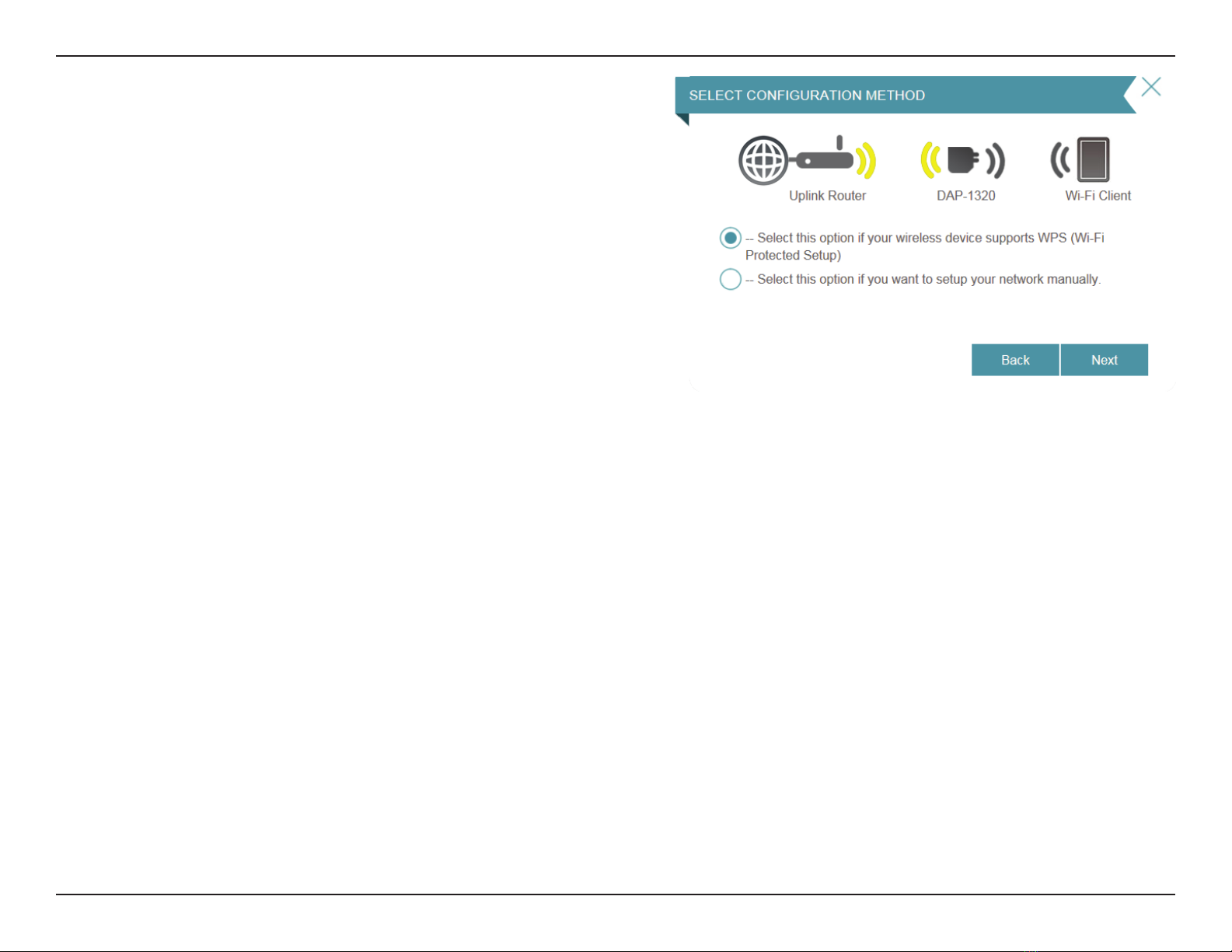
Task: Click the Next button
Action: tap(1104, 360)
